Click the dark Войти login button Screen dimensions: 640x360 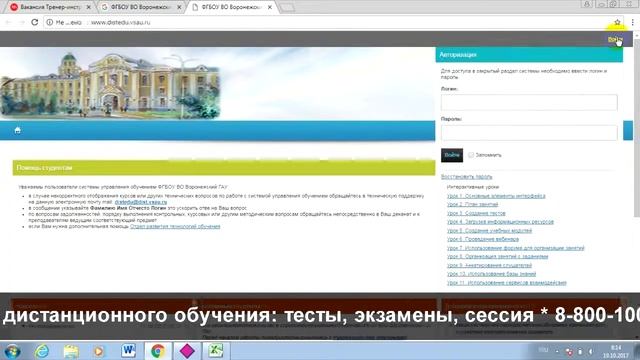452,155
